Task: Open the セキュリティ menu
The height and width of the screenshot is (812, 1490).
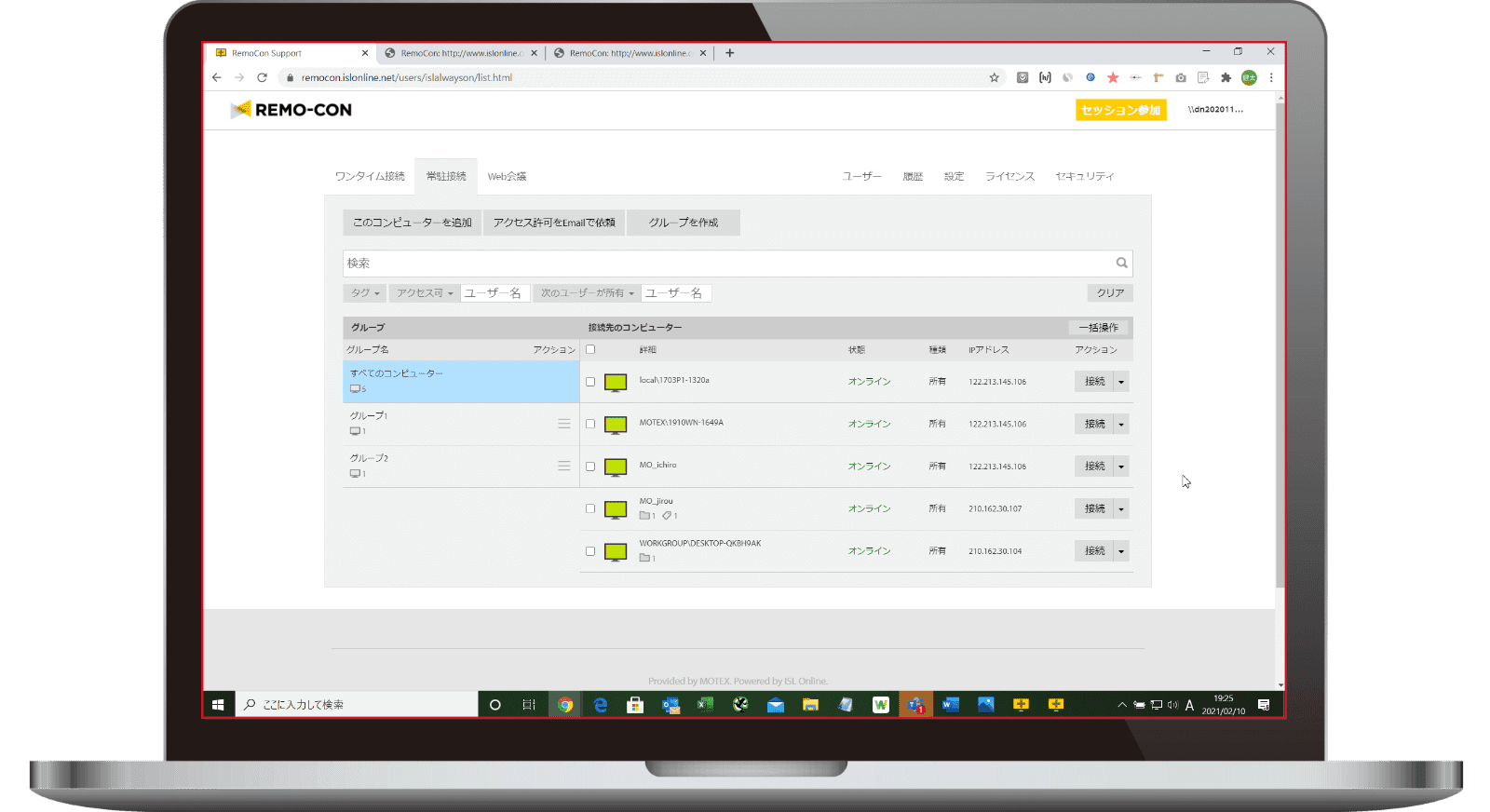Action: point(1085,176)
